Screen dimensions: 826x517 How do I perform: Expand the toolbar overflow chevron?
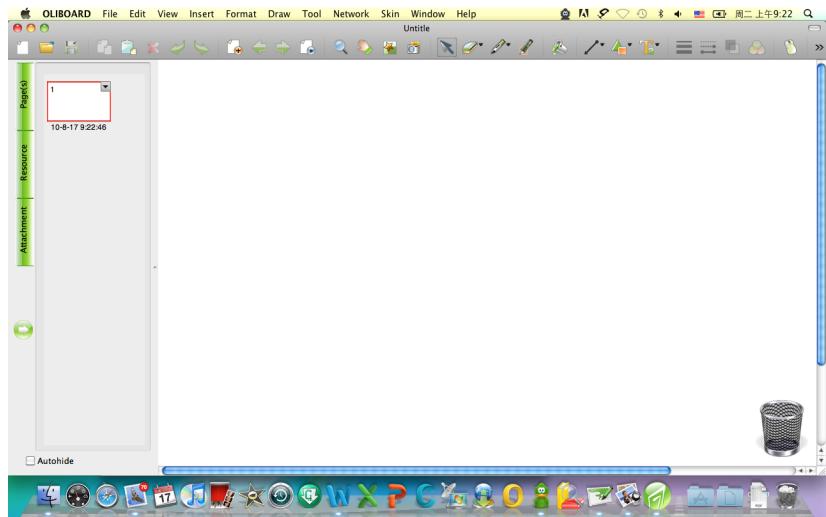(x=819, y=46)
